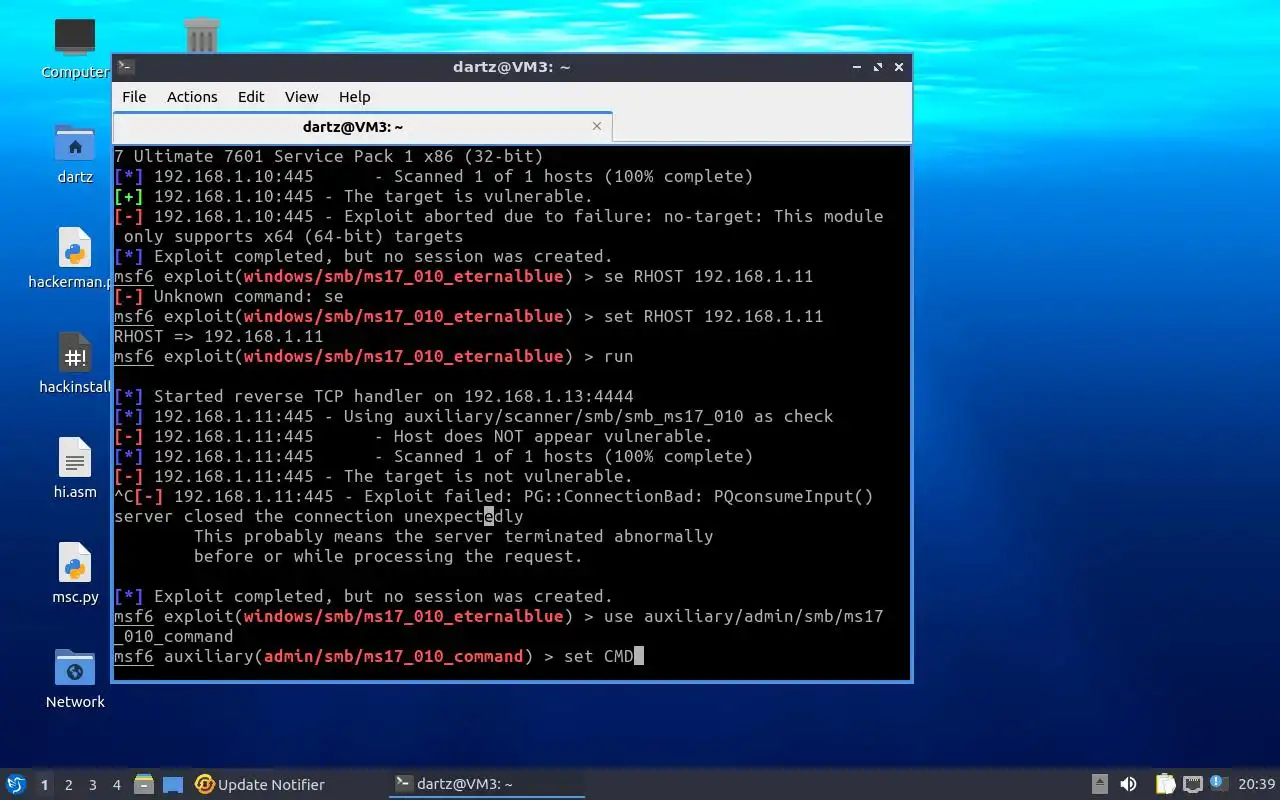Click the terminal window title 'dartz@VM3: ~'

click(511, 67)
